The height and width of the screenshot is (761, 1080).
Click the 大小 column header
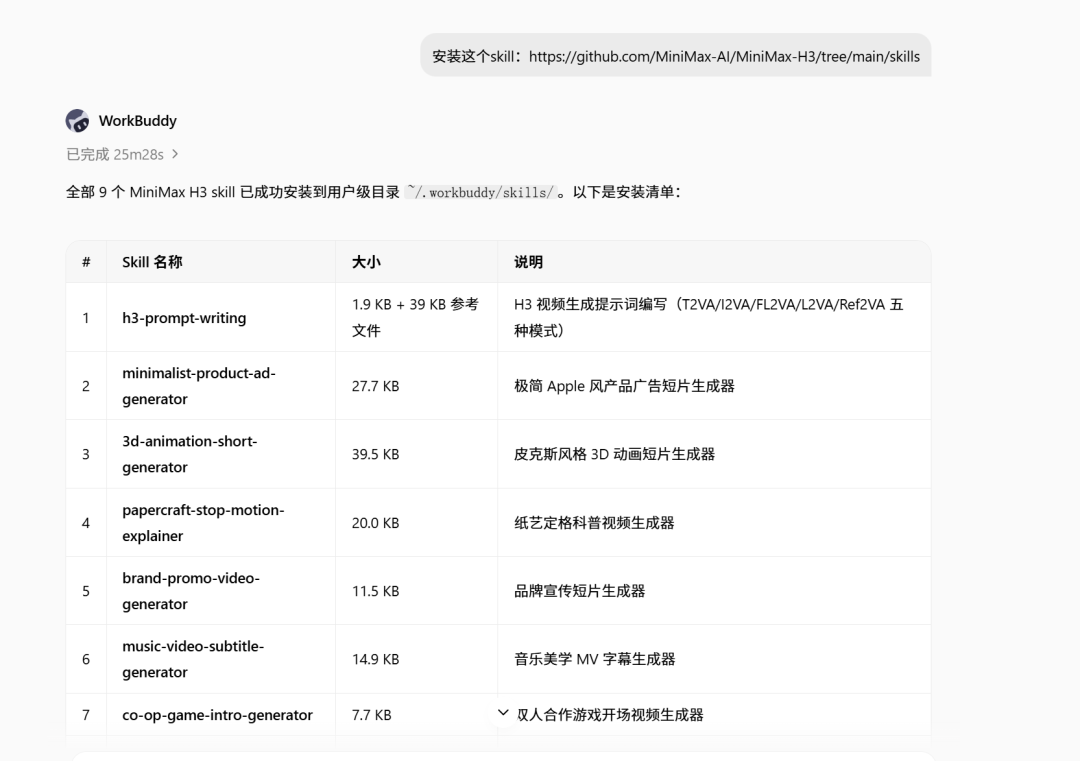click(366, 262)
